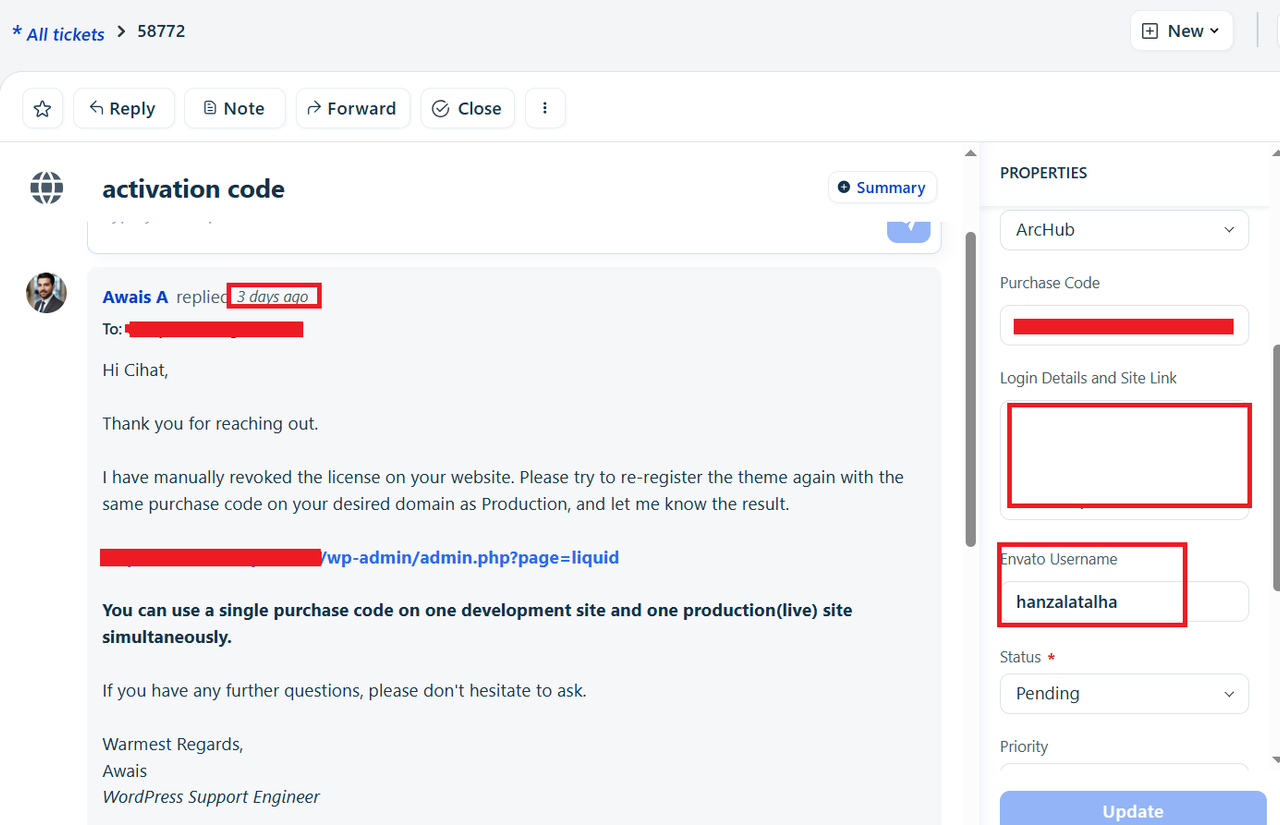Viewport: 1280px width, 825px height.
Task: Click the blue partially hidden button above reply
Action: point(909,230)
